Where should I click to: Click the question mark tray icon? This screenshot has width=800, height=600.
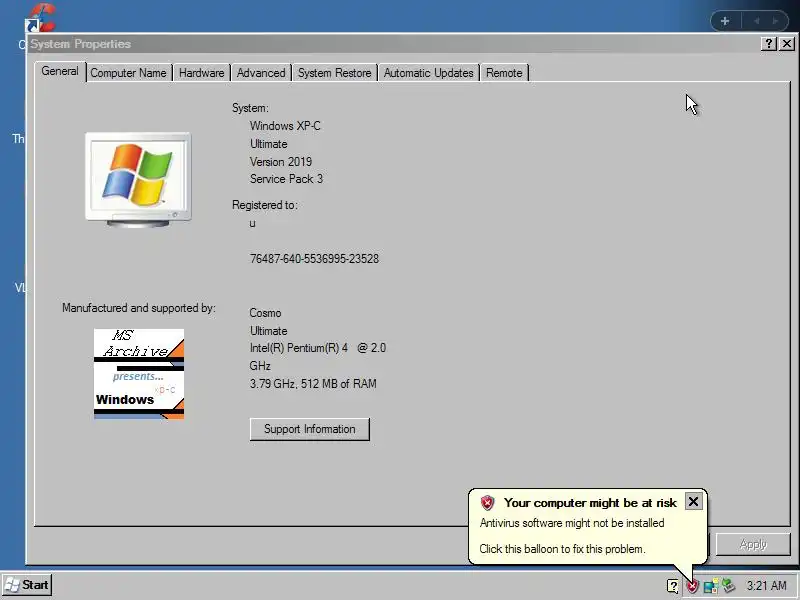pyautogui.click(x=673, y=586)
